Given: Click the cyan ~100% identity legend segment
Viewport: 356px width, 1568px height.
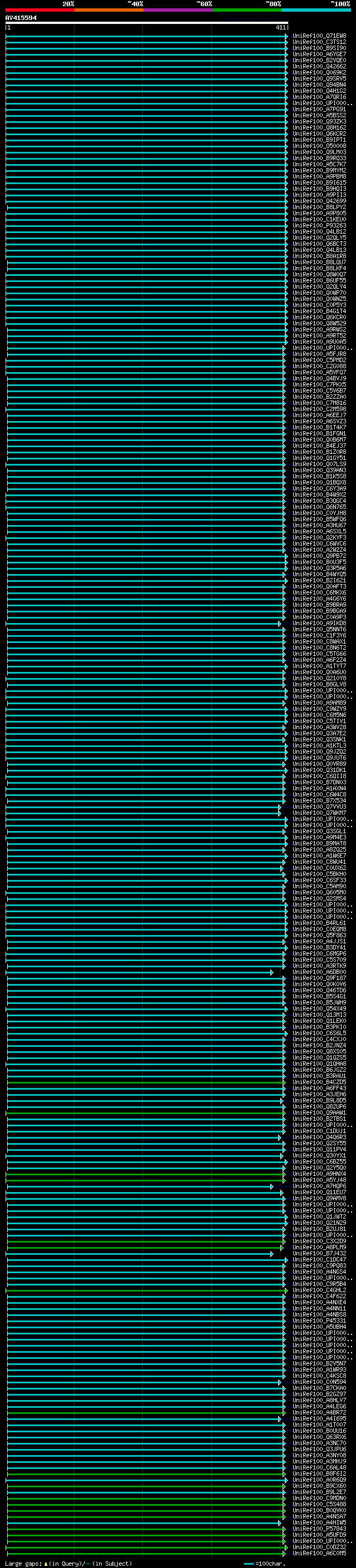Looking at the screenshot, I should [x=315, y=10].
